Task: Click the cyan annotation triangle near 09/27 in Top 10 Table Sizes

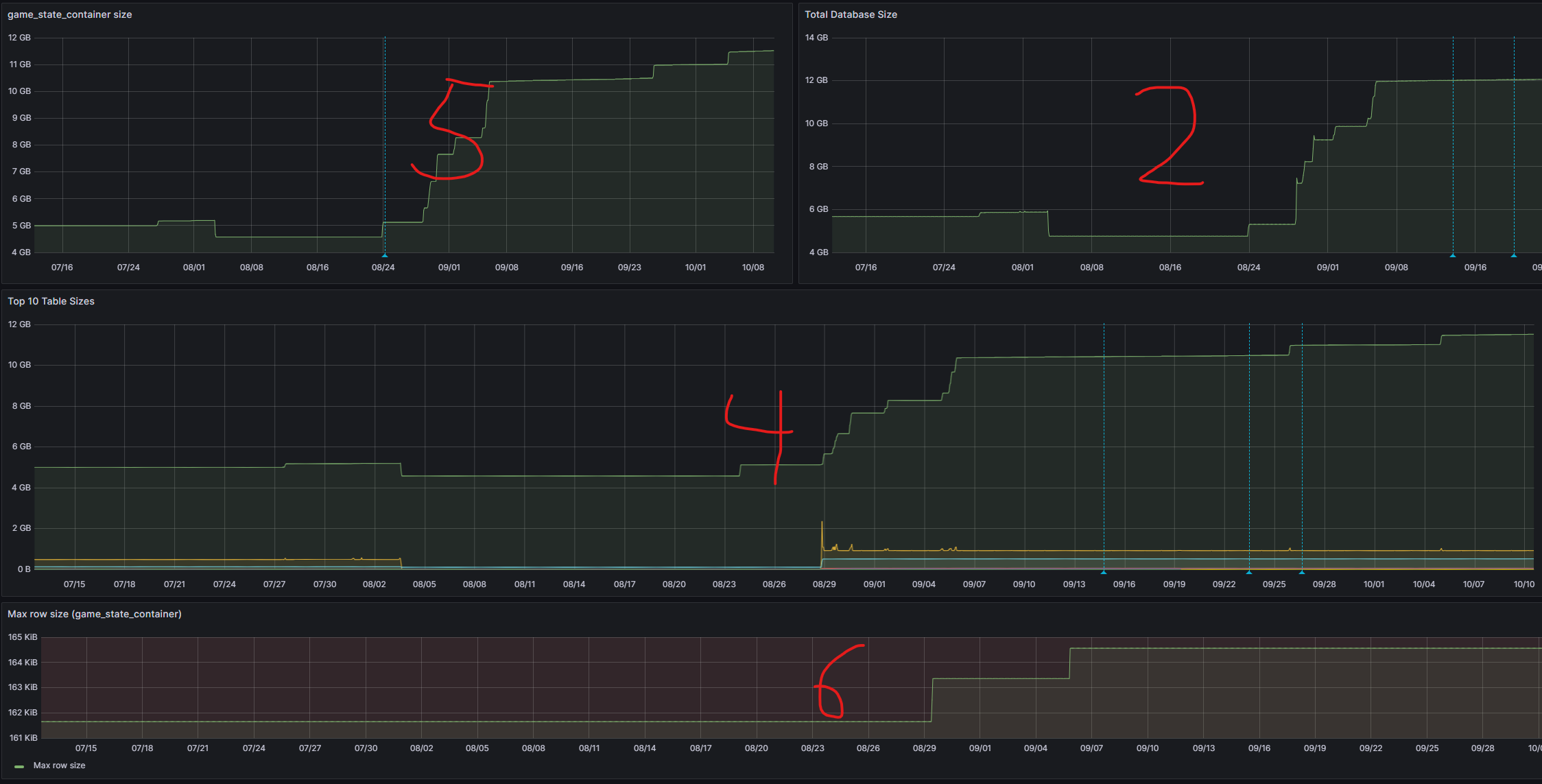Action: pyautogui.click(x=1301, y=571)
